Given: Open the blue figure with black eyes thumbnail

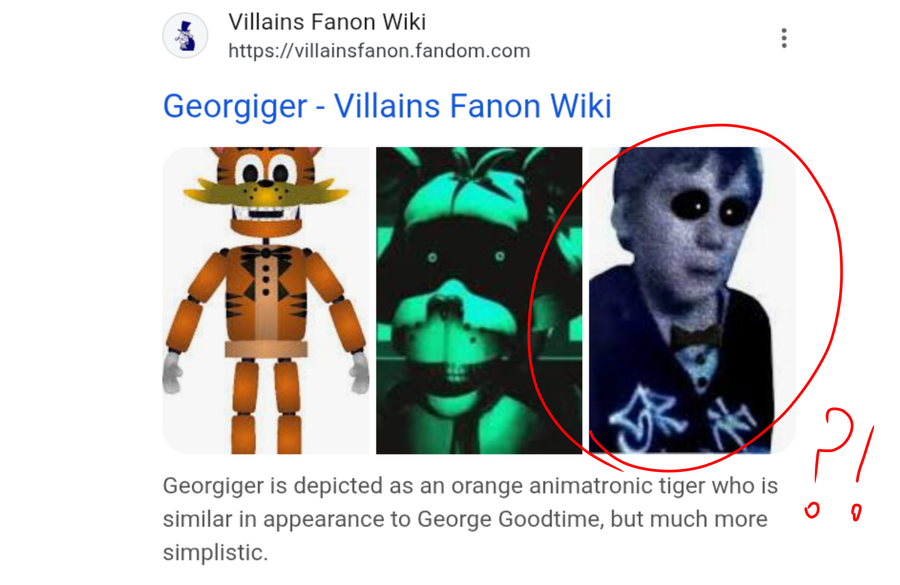Looking at the screenshot, I should 692,300.
